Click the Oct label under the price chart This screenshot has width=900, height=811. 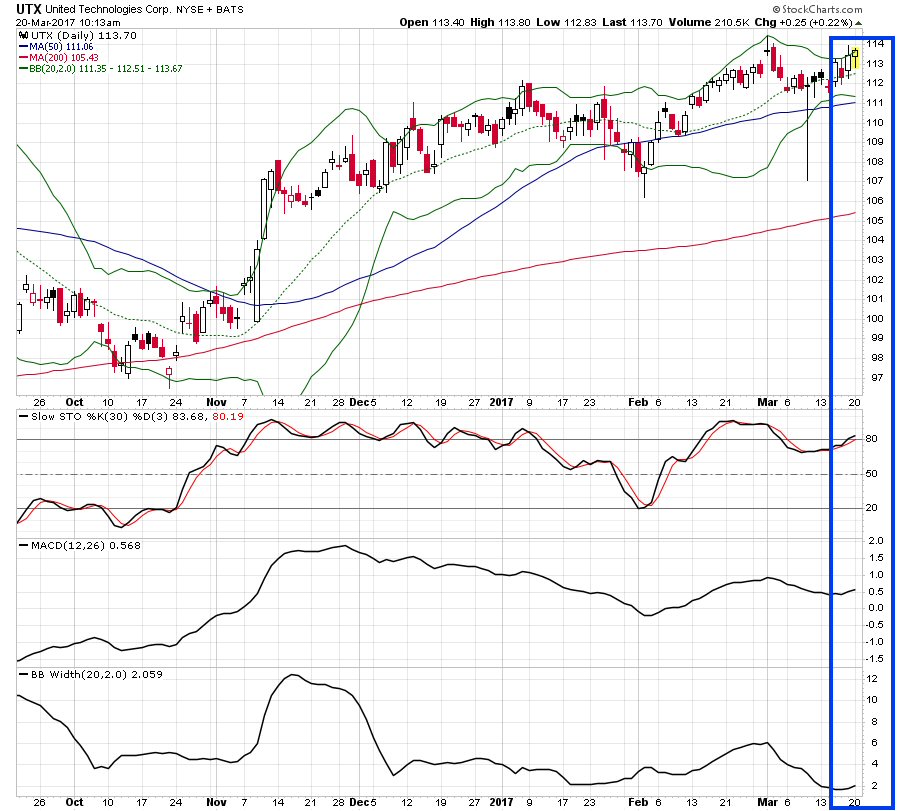tap(74, 402)
